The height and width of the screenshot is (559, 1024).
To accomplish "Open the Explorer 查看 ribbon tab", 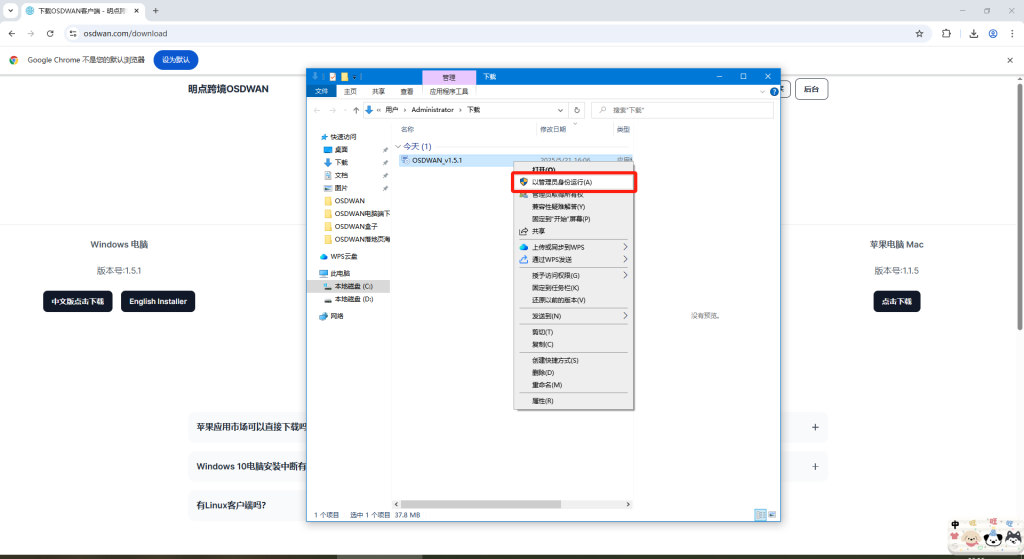I will (407, 91).
